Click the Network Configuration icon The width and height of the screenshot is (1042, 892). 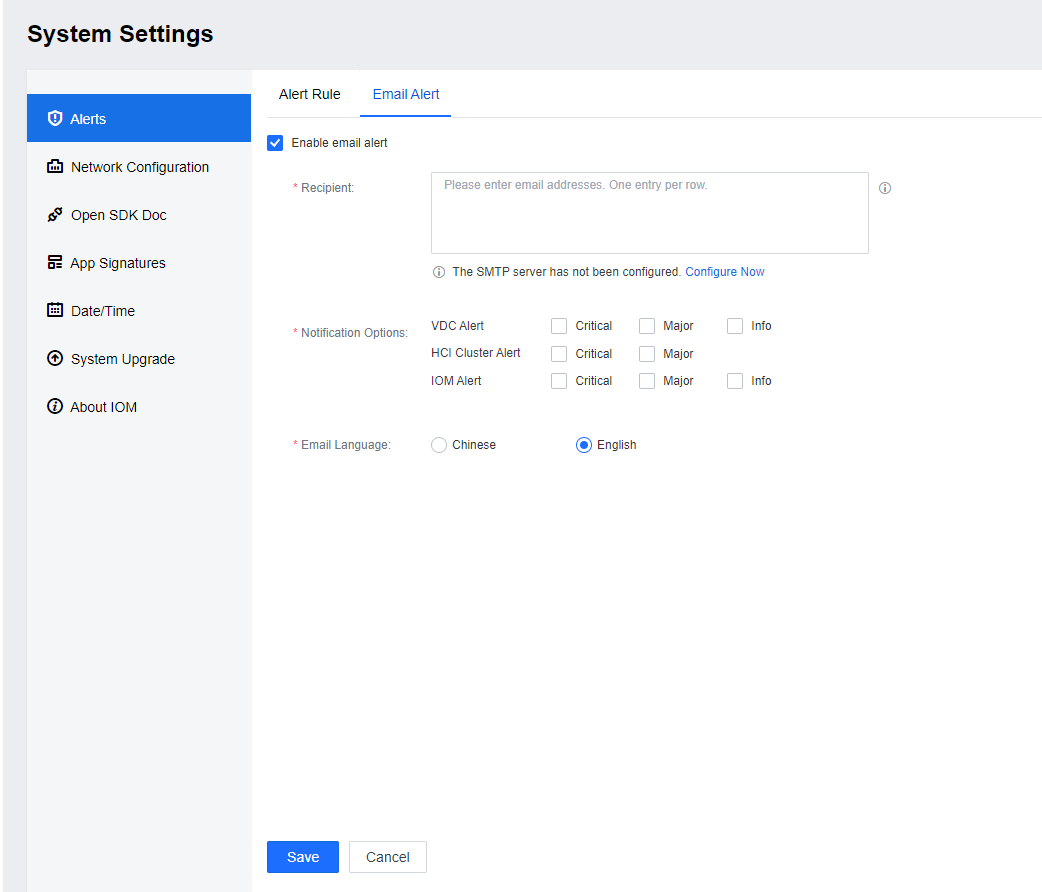(x=55, y=167)
